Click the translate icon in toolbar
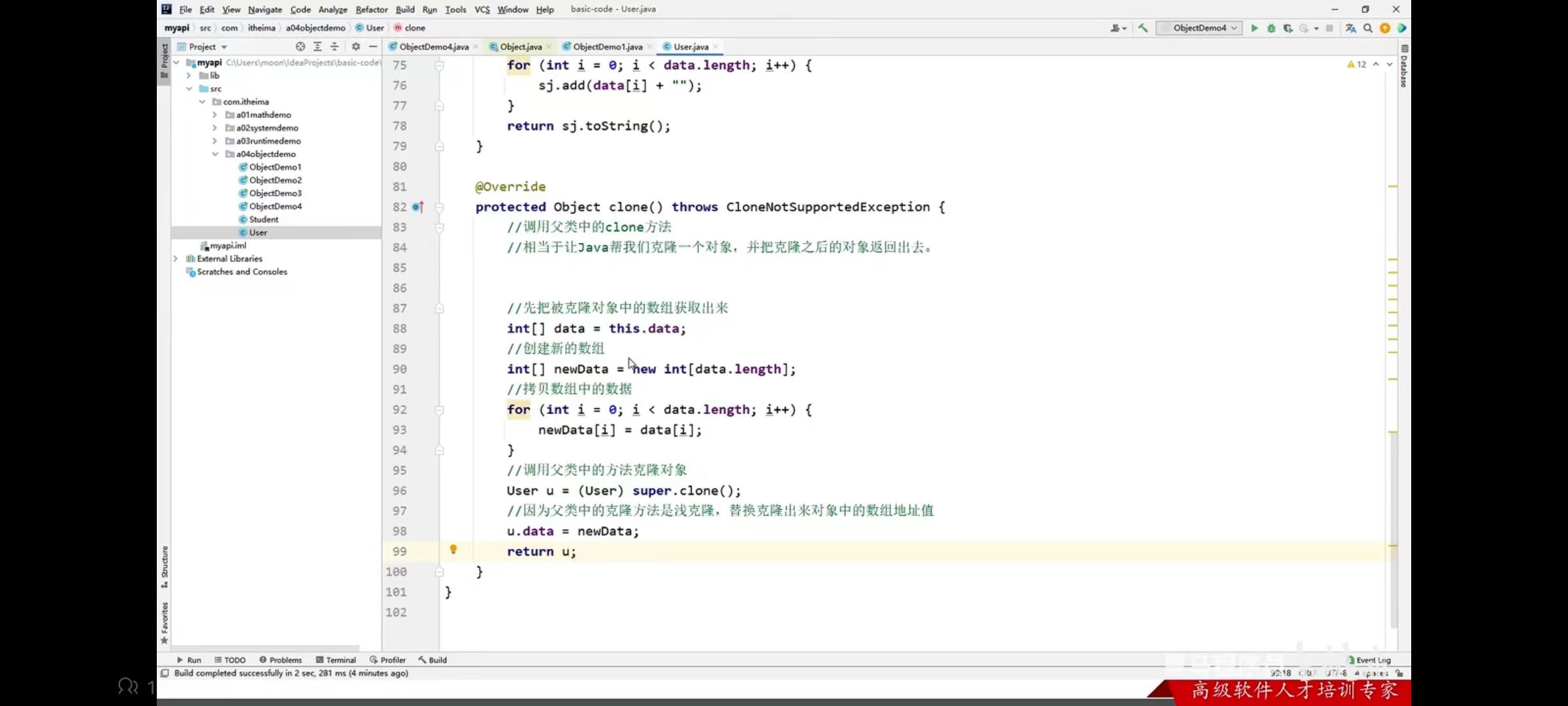The height and width of the screenshot is (706, 1568). pyautogui.click(x=1350, y=28)
